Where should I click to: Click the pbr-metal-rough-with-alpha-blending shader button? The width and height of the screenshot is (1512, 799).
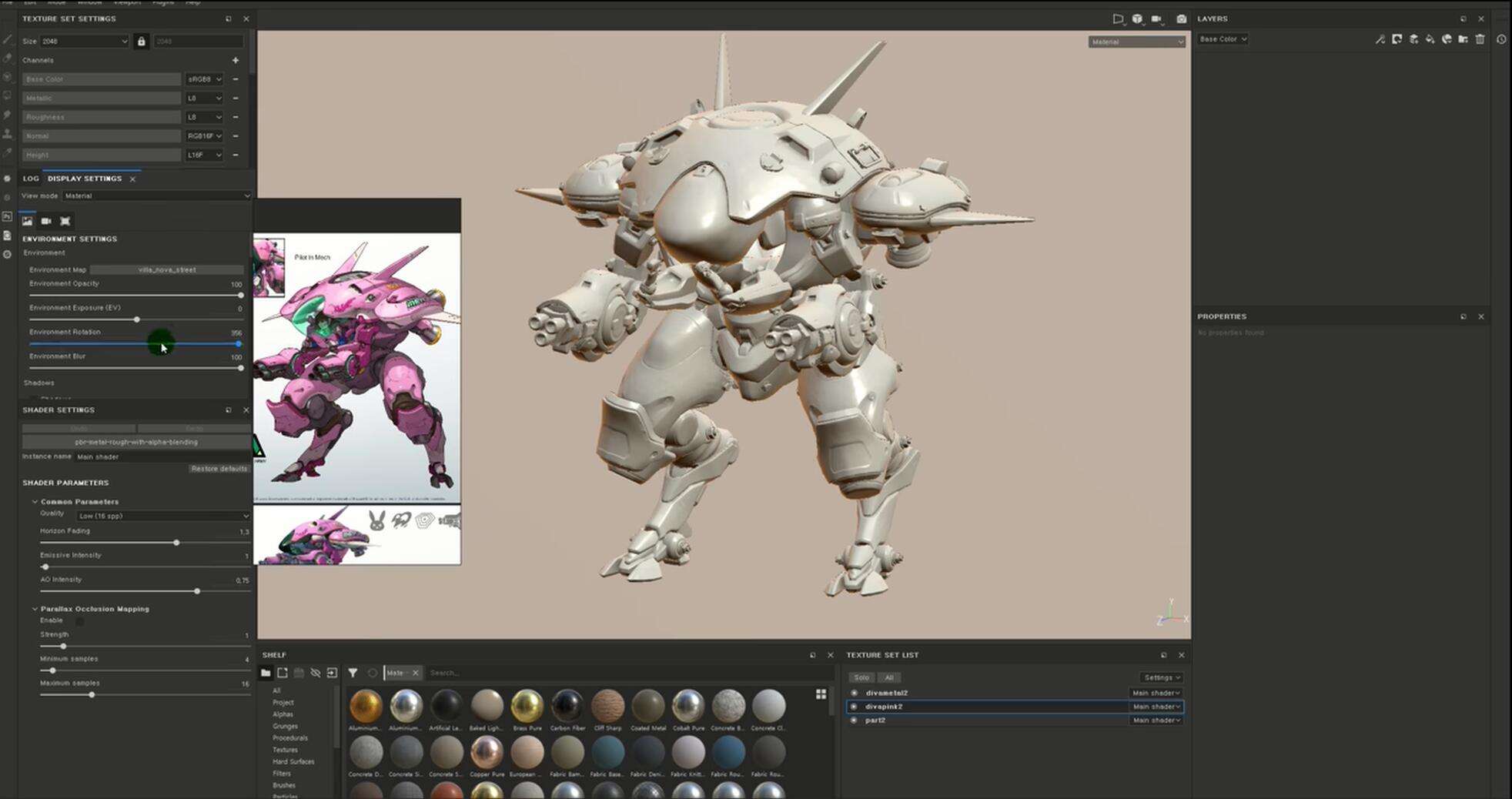(136, 442)
